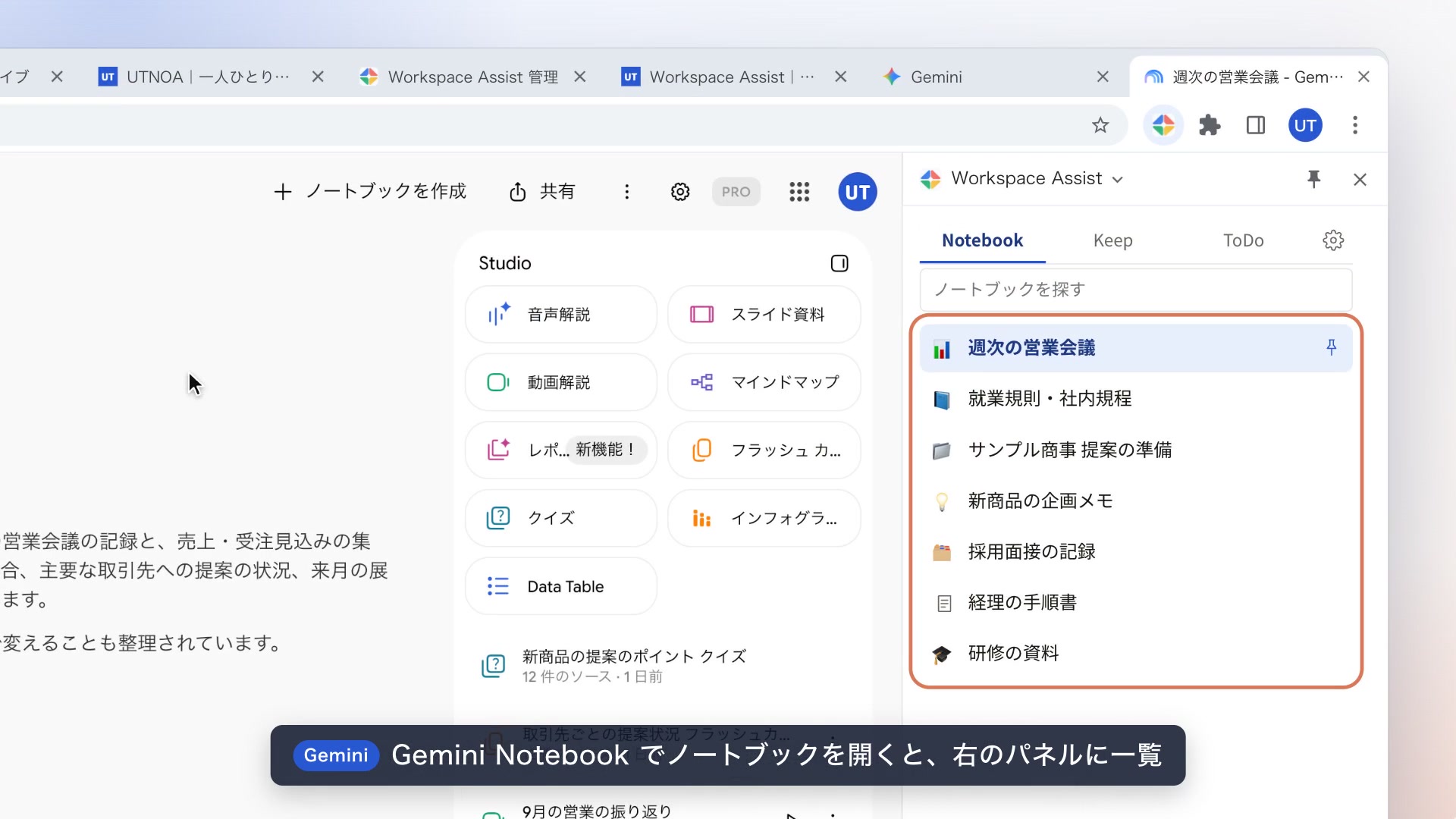Switch to Workspace Assist 管理 browser tab
The width and height of the screenshot is (1456, 819).
point(473,77)
